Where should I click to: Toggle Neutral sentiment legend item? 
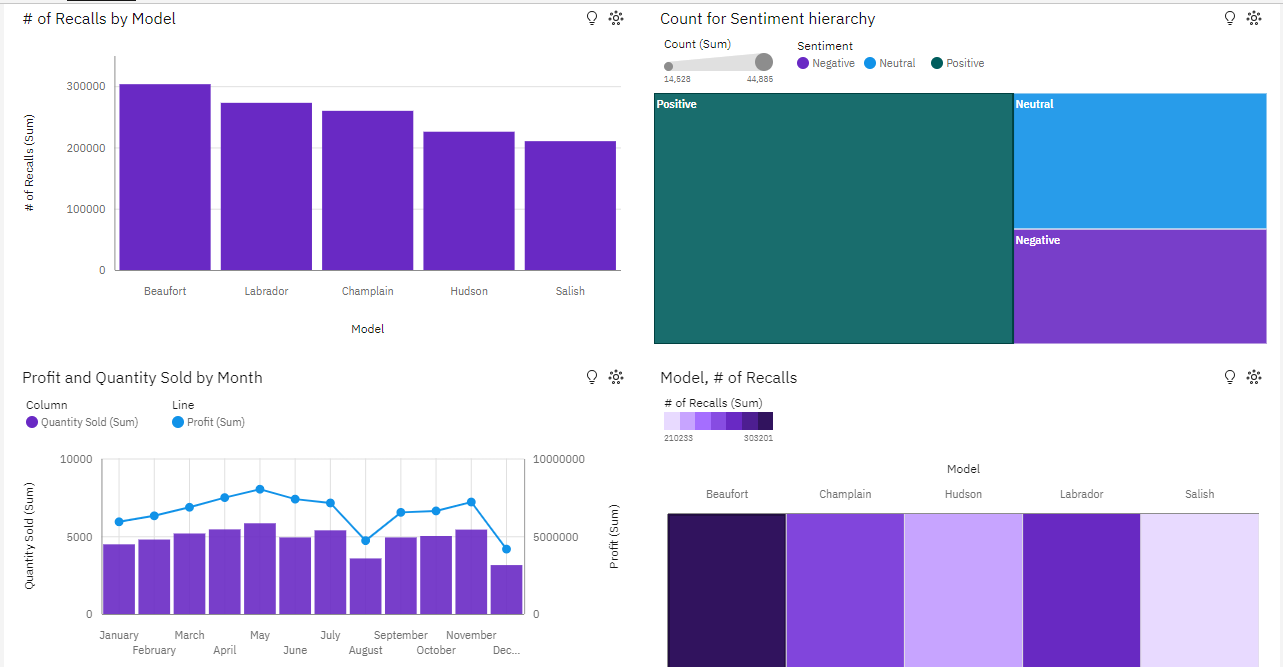889,63
